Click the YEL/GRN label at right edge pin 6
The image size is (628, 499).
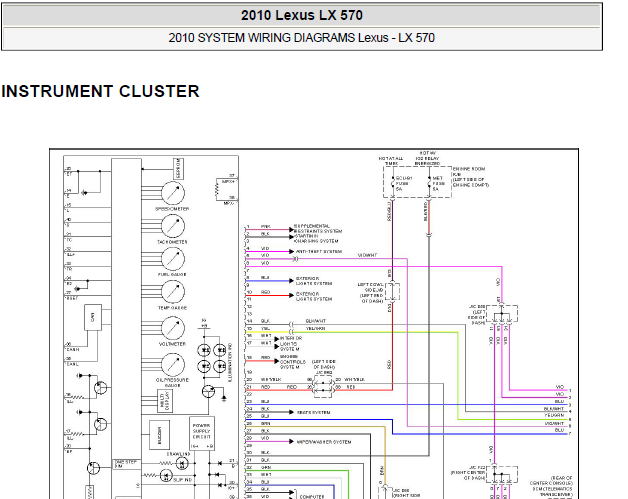pyautogui.click(x=554, y=415)
